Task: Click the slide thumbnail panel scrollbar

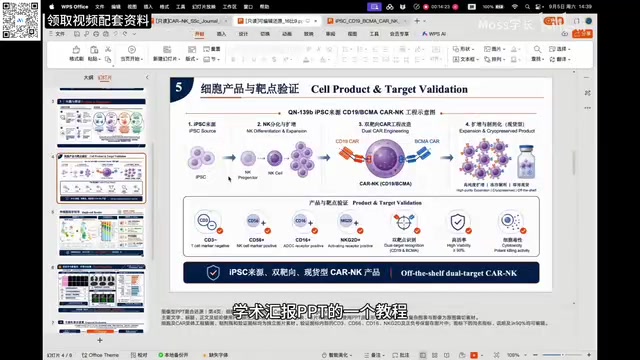Action: pyautogui.click(x=153, y=200)
